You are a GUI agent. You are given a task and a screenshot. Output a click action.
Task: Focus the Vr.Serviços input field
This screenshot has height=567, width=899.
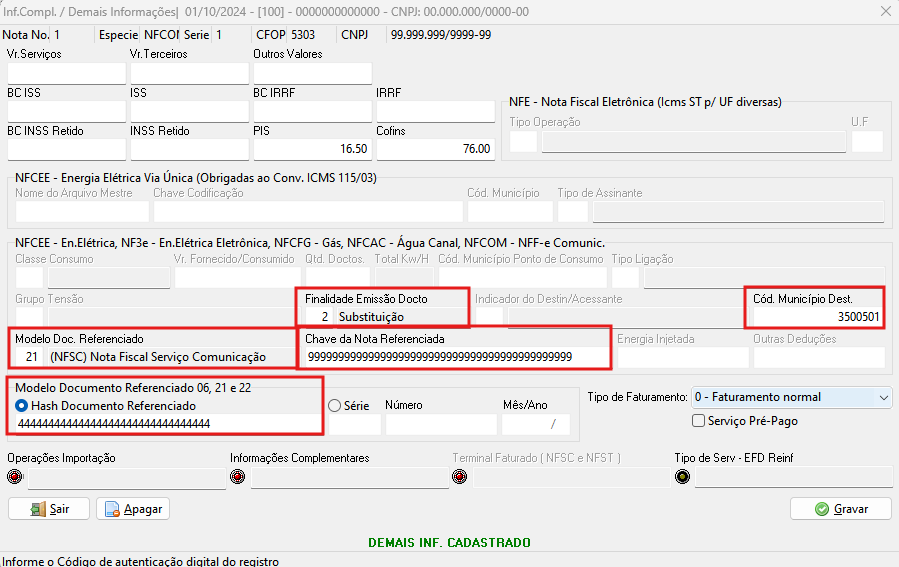tap(67, 73)
